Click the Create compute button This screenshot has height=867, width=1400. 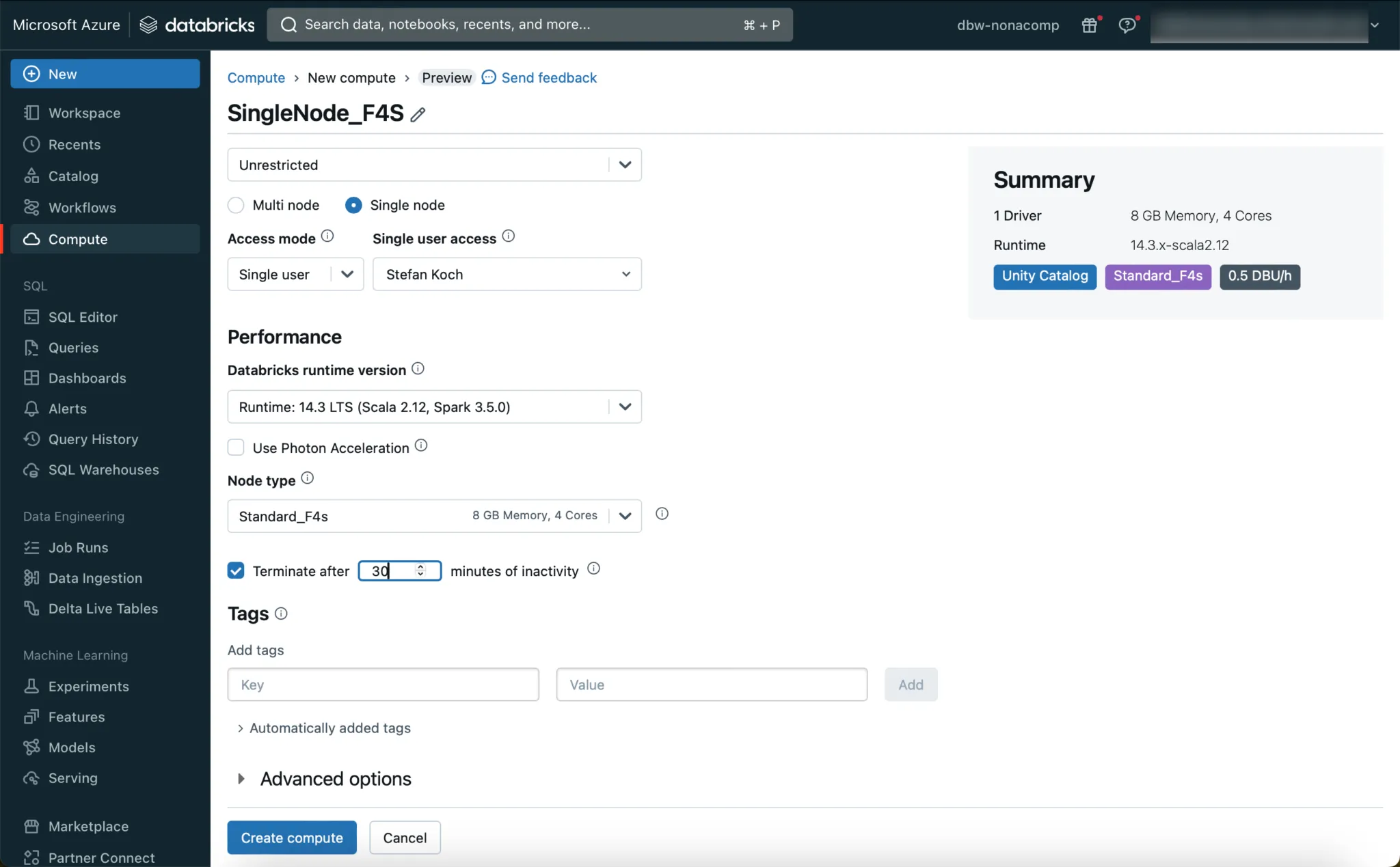tap(292, 838)
